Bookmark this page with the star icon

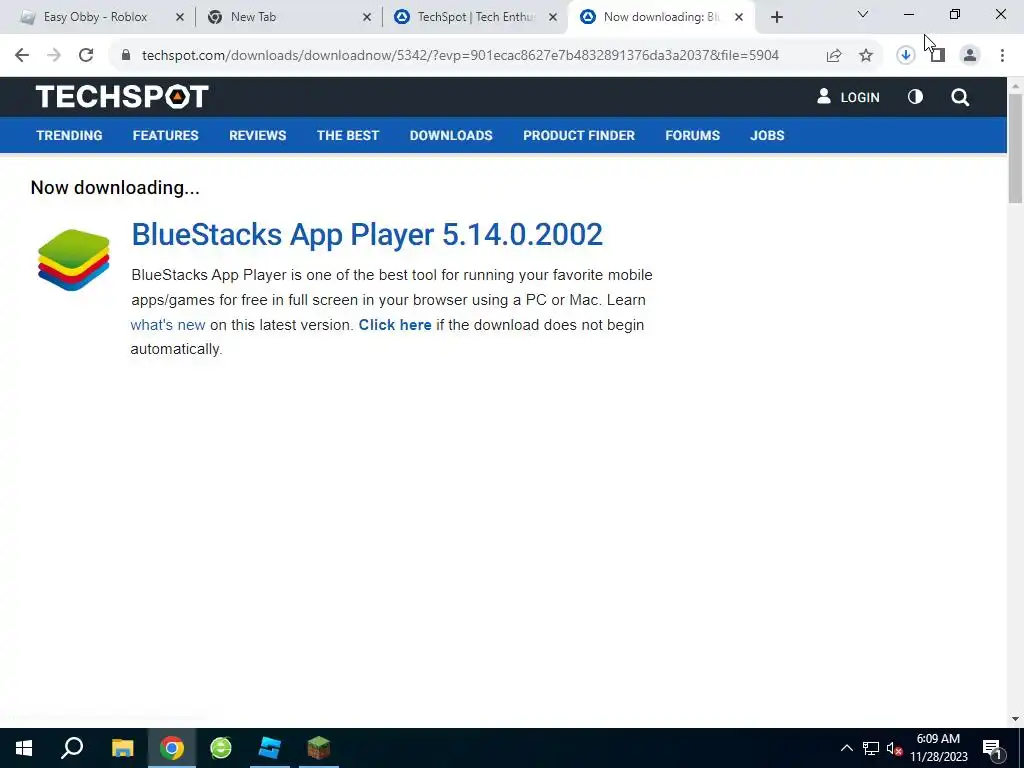click(x=866, y=56)
